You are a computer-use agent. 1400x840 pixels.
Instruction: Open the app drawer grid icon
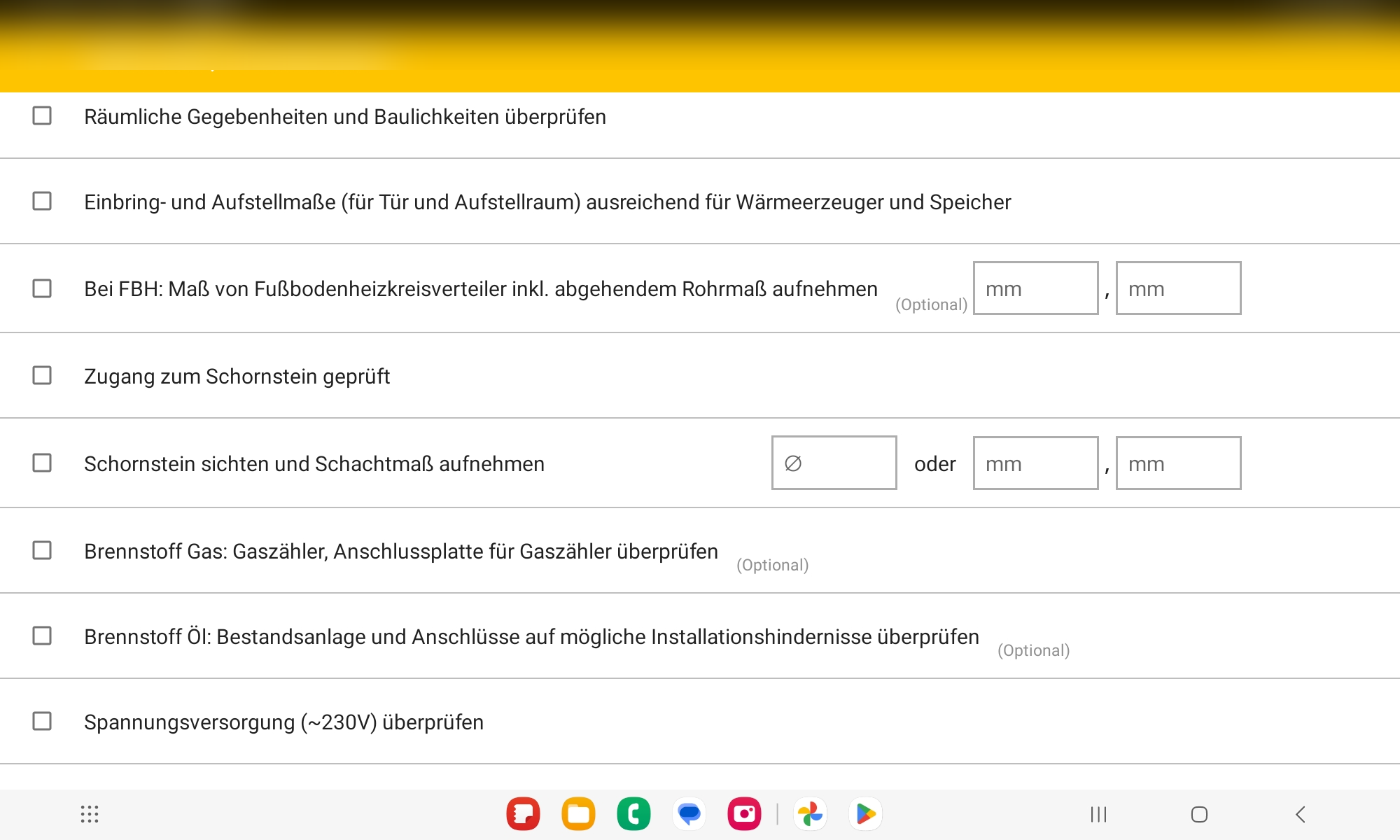90,814
